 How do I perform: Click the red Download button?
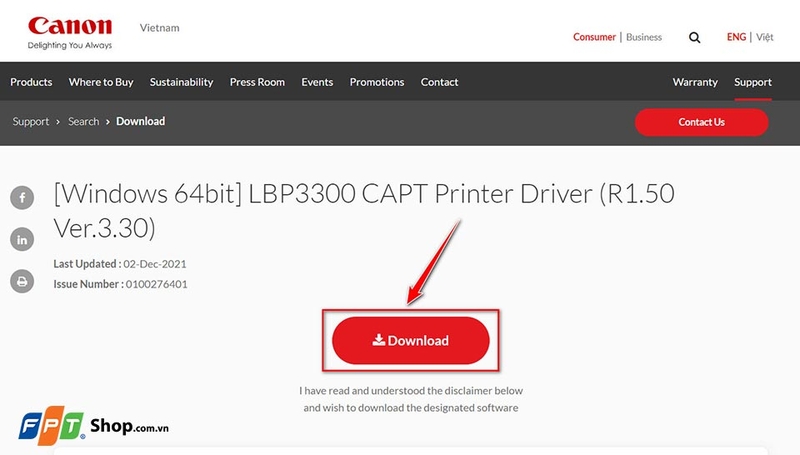pyautogui.click(x=411, y=340)
